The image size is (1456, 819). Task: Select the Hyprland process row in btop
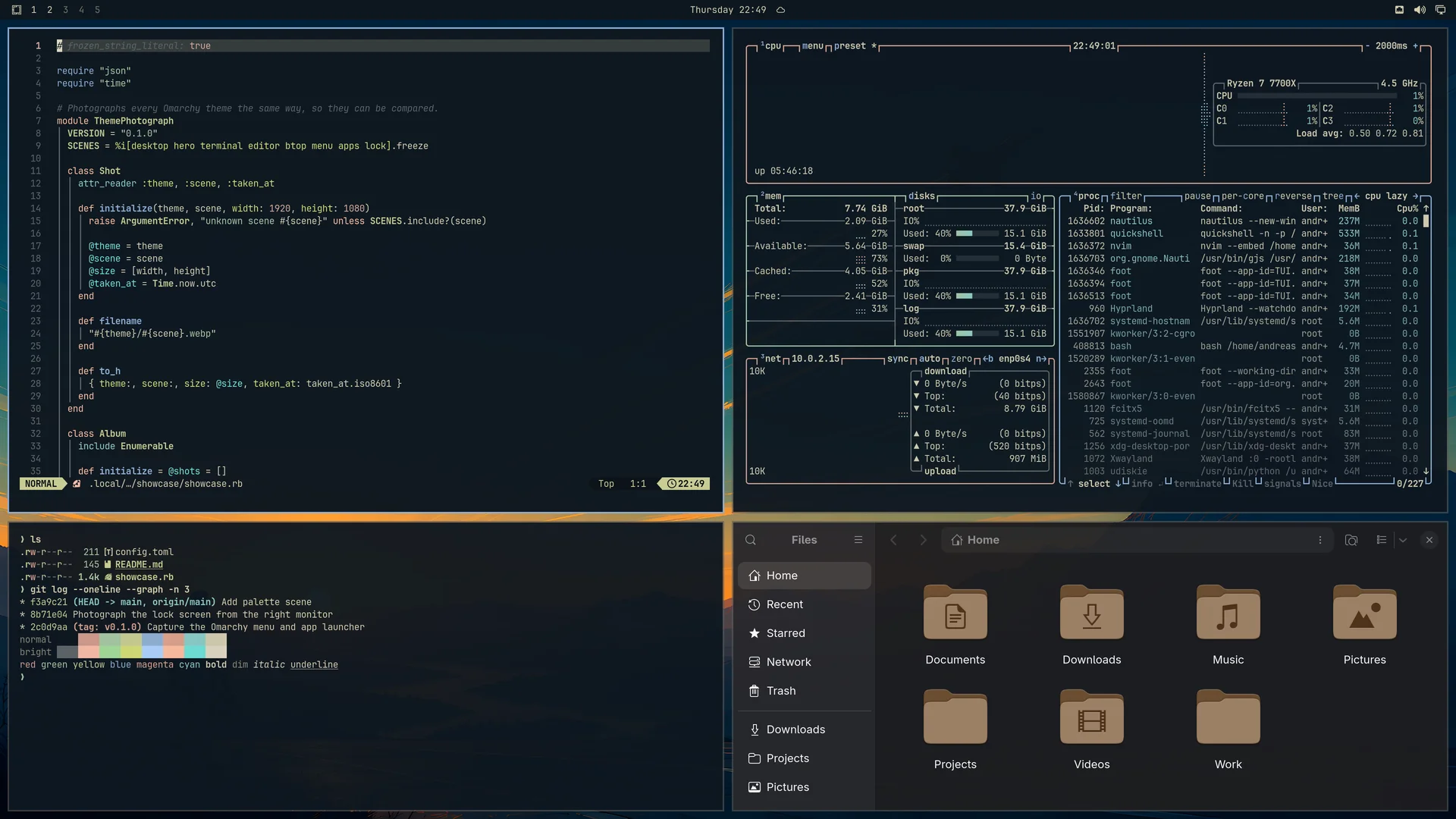[1242, 309]
